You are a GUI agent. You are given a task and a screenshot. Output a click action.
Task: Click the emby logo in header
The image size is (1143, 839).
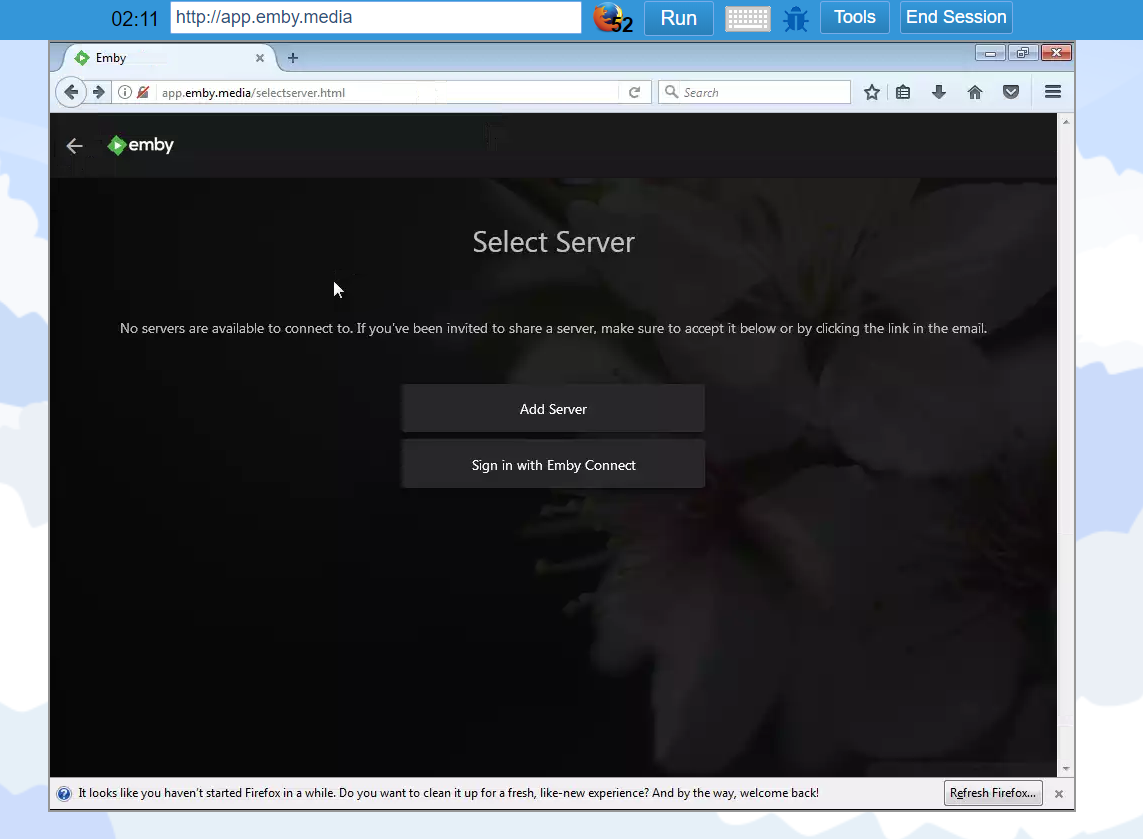[141, 145]
